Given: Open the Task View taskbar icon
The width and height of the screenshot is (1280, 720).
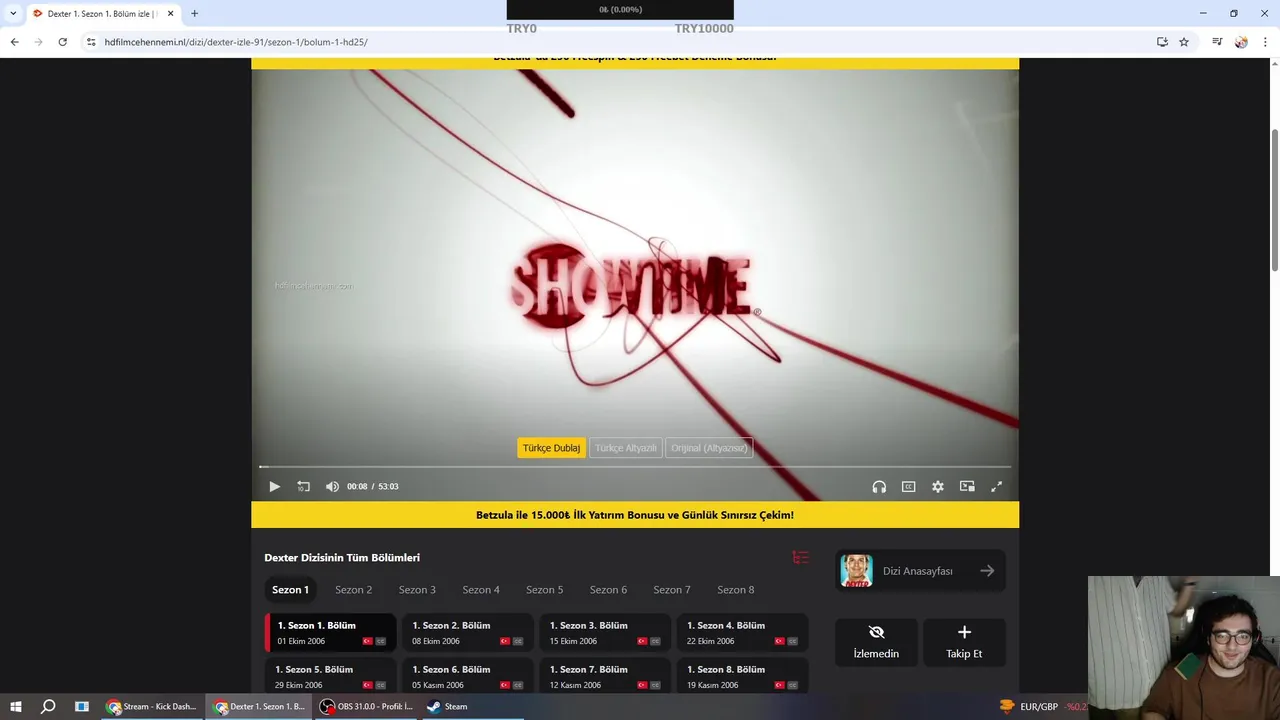Looking at the screenshot, I should (x=82, y=706).
